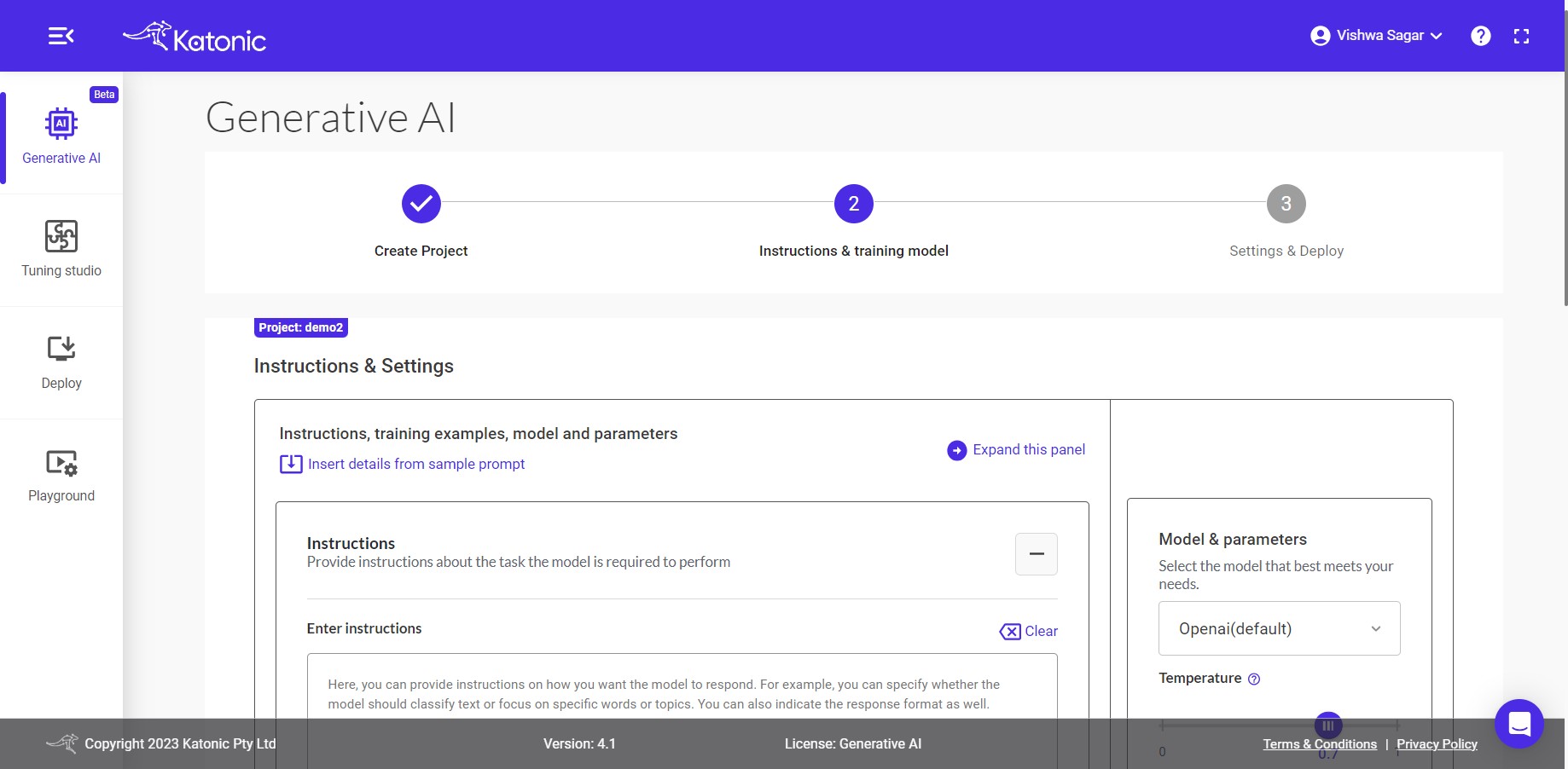Image resolution: width=1568 pixels, height=769 pixels.
Task: Click the Settings & Deploy step label
Action: [1286, 251]
